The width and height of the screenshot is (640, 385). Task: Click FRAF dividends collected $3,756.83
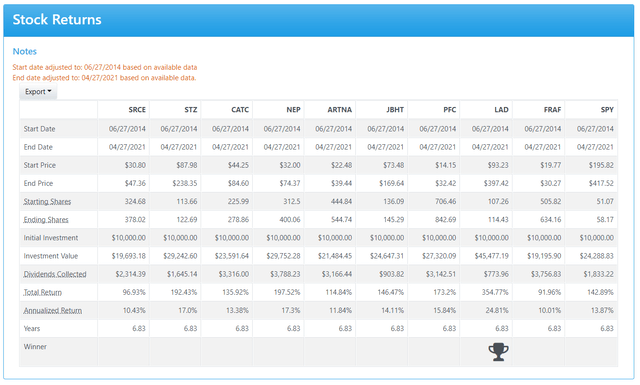pos(546,274)
